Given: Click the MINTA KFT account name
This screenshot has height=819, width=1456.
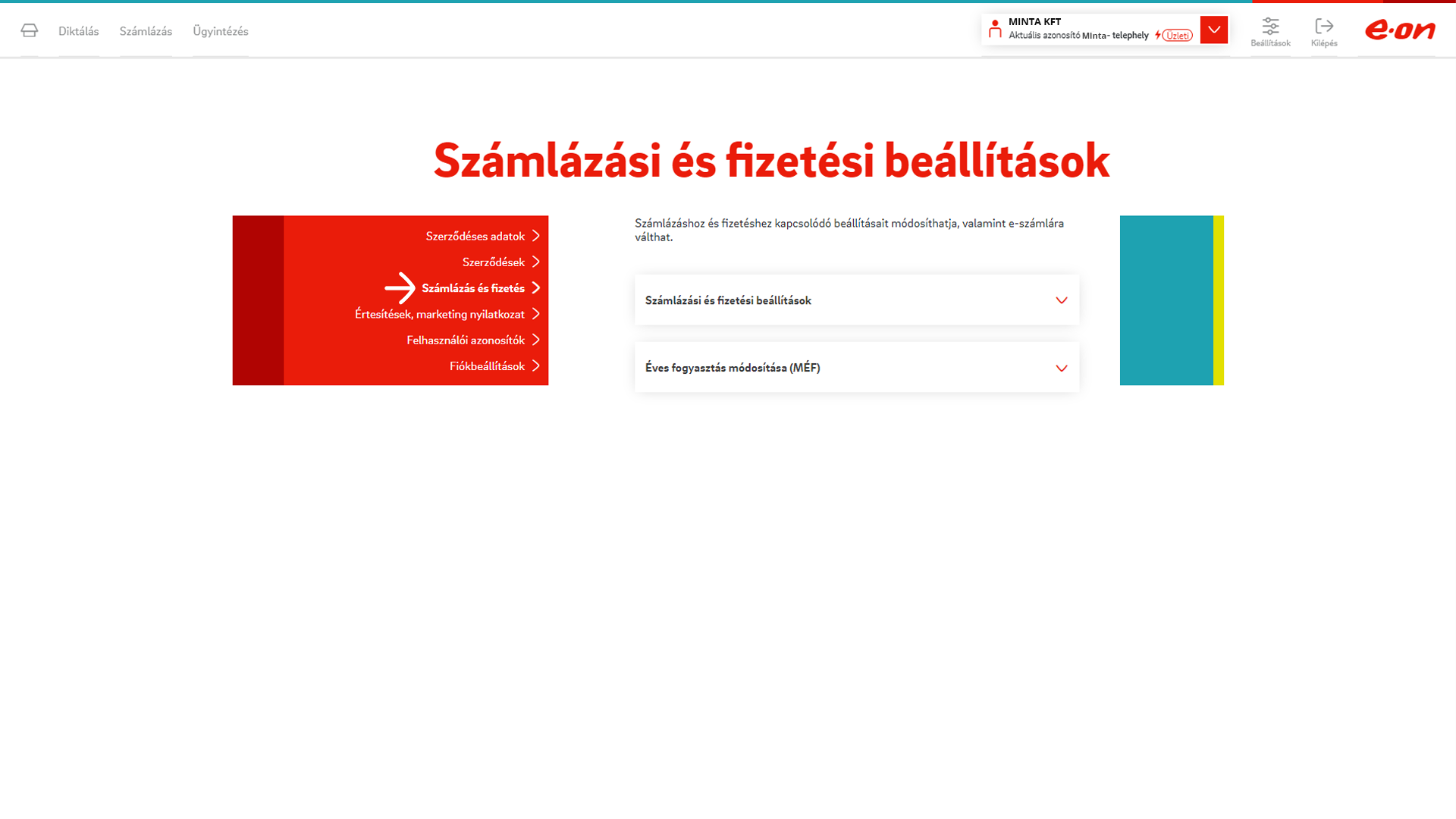Looking at the screenshot, I should point(1034,22).
